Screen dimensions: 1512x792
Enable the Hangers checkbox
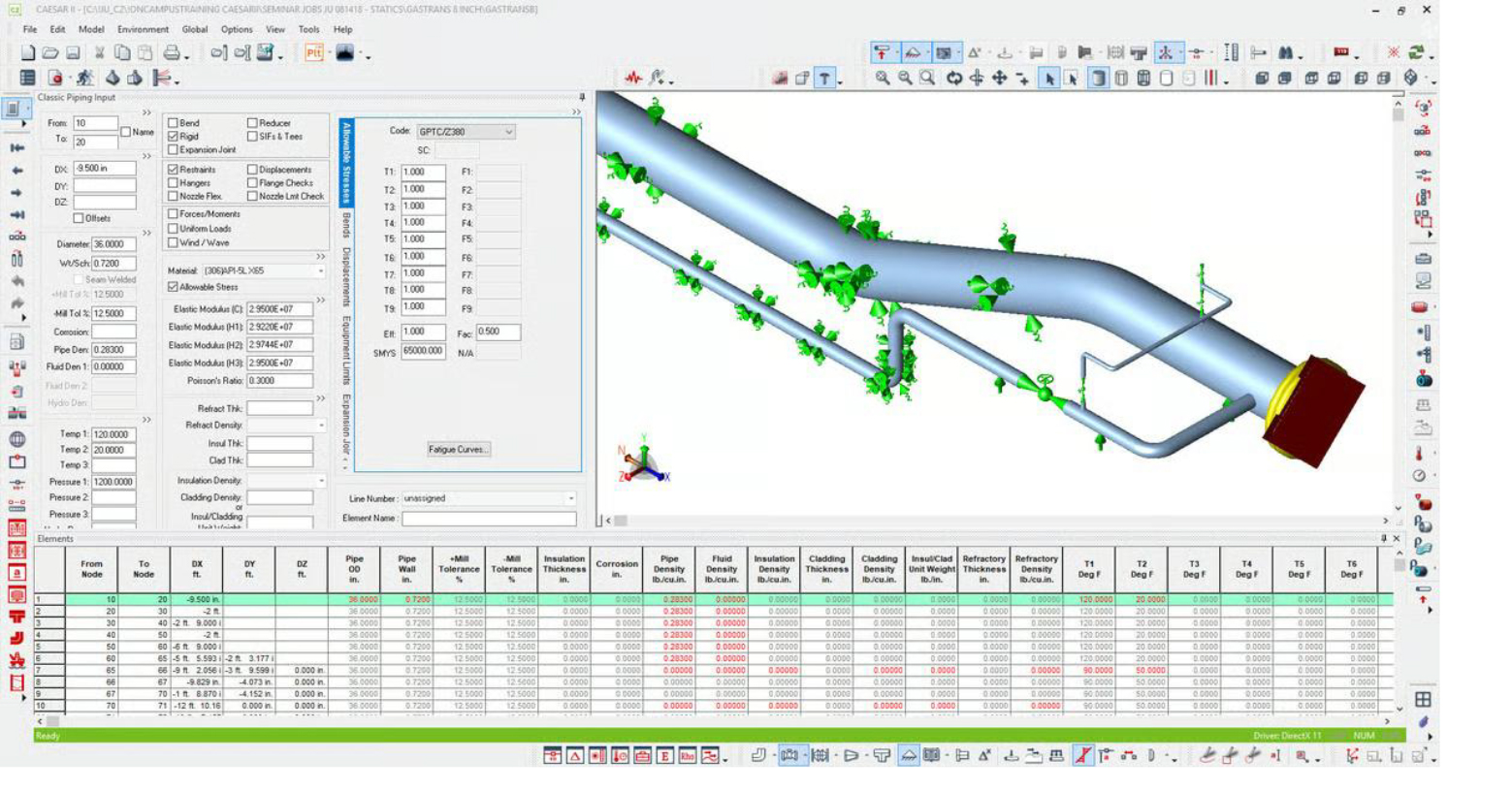click(173, 182)
